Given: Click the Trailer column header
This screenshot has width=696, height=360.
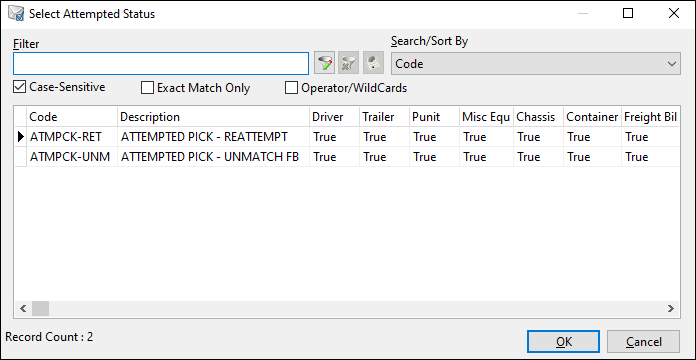Looking at the screenshot, I should (384, 117).
